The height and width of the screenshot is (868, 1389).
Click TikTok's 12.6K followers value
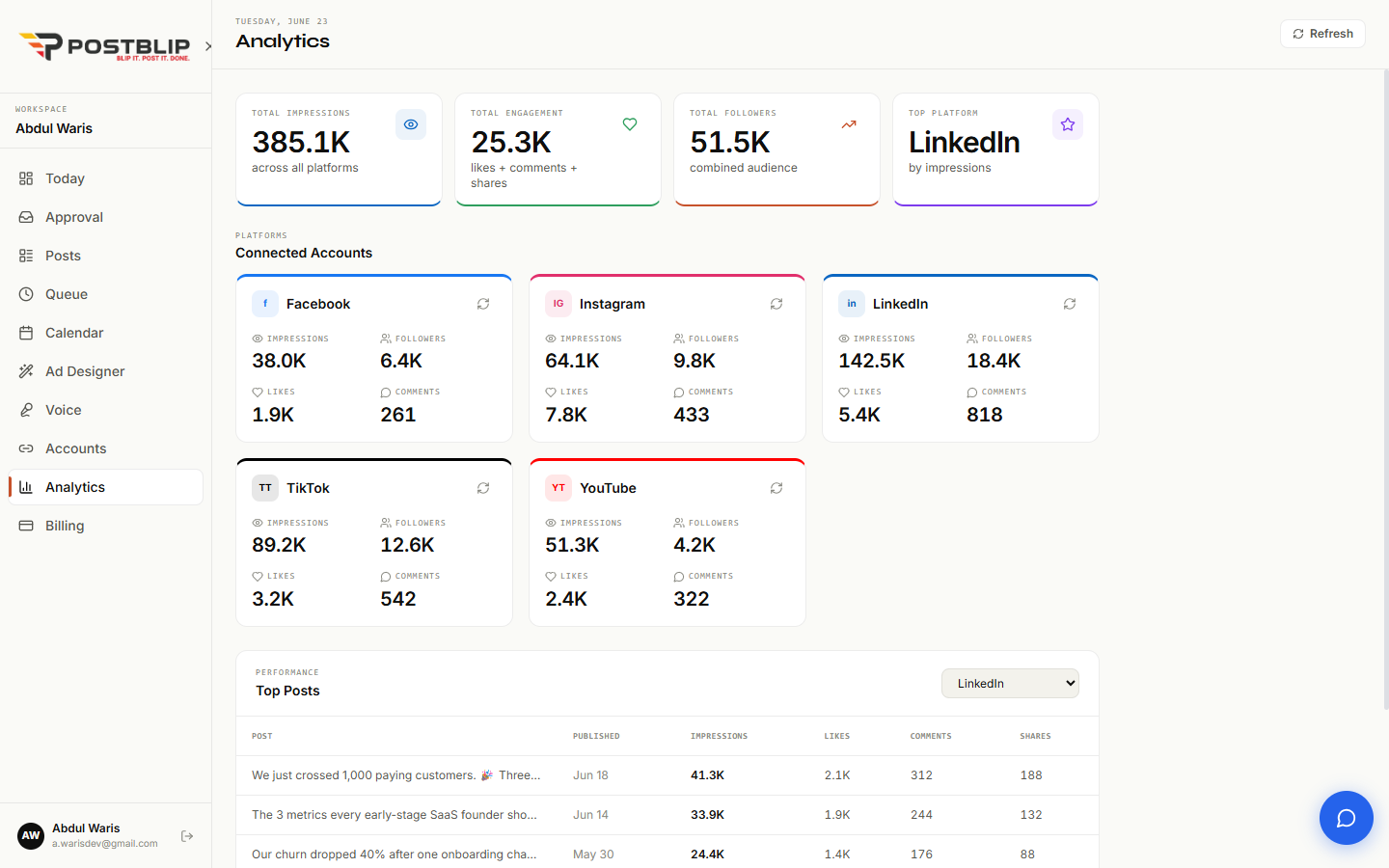pos(407,545)
